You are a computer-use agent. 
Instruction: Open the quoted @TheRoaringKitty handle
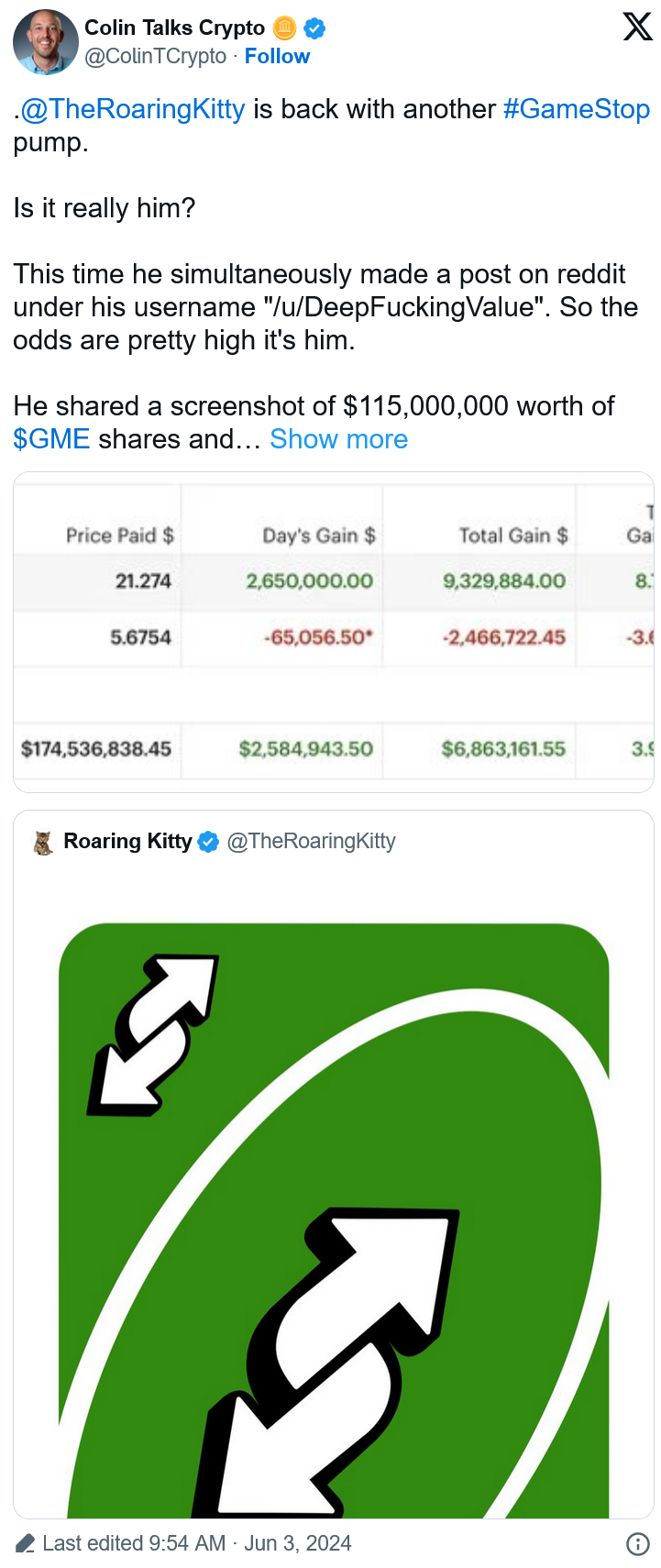pos(311,842)
